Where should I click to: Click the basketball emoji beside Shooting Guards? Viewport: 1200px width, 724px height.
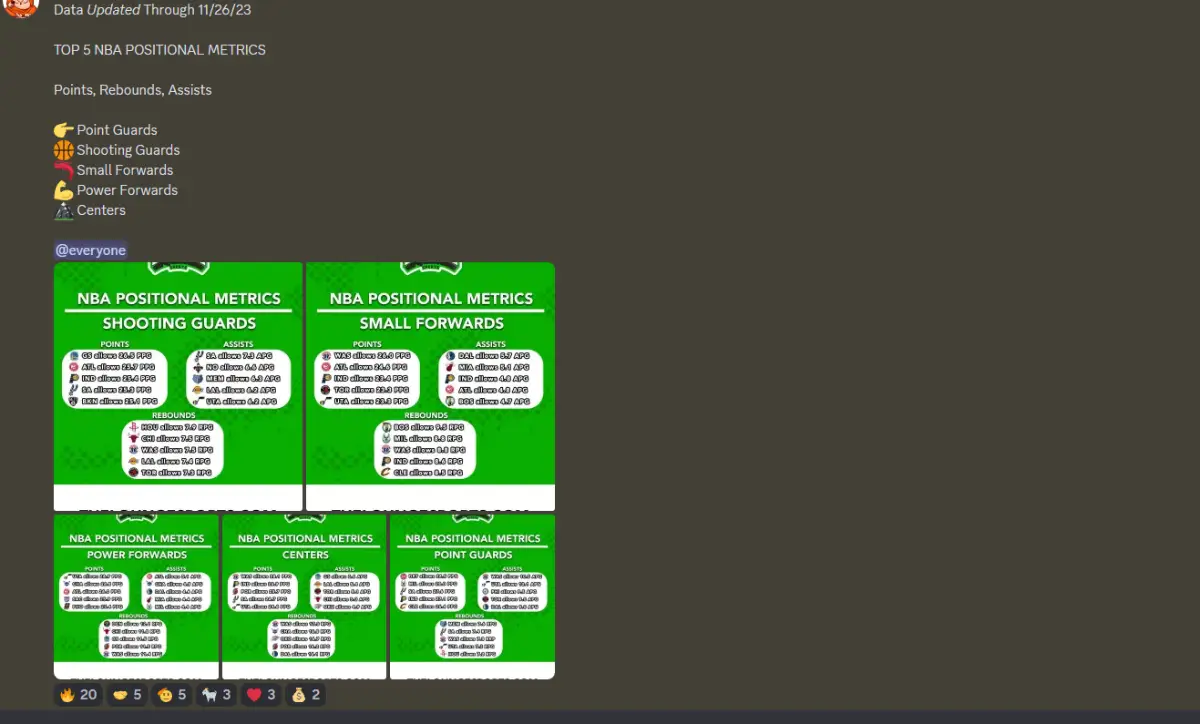pos(62,150)
